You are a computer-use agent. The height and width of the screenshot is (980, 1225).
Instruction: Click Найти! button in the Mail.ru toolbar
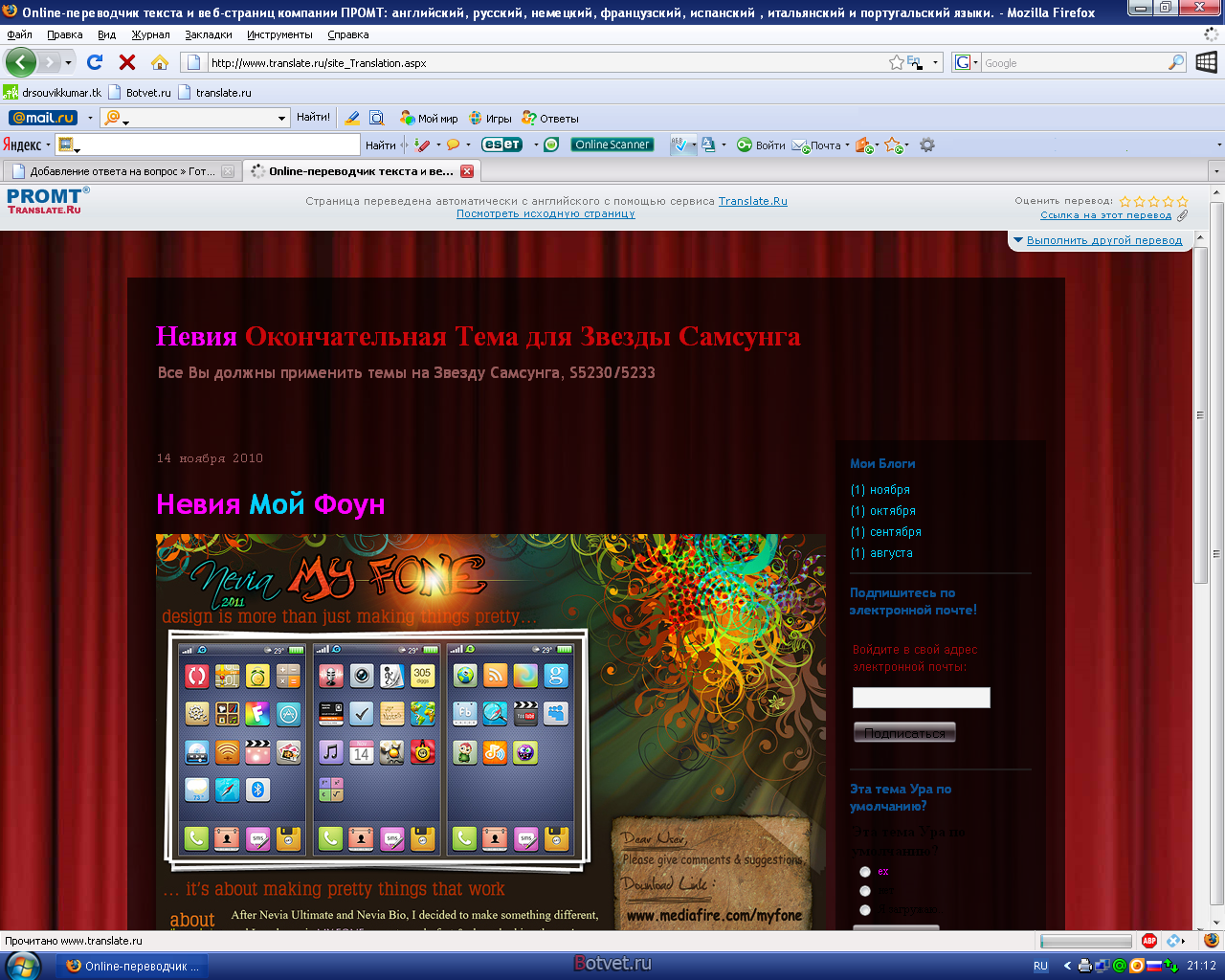[x=313, y=118]
